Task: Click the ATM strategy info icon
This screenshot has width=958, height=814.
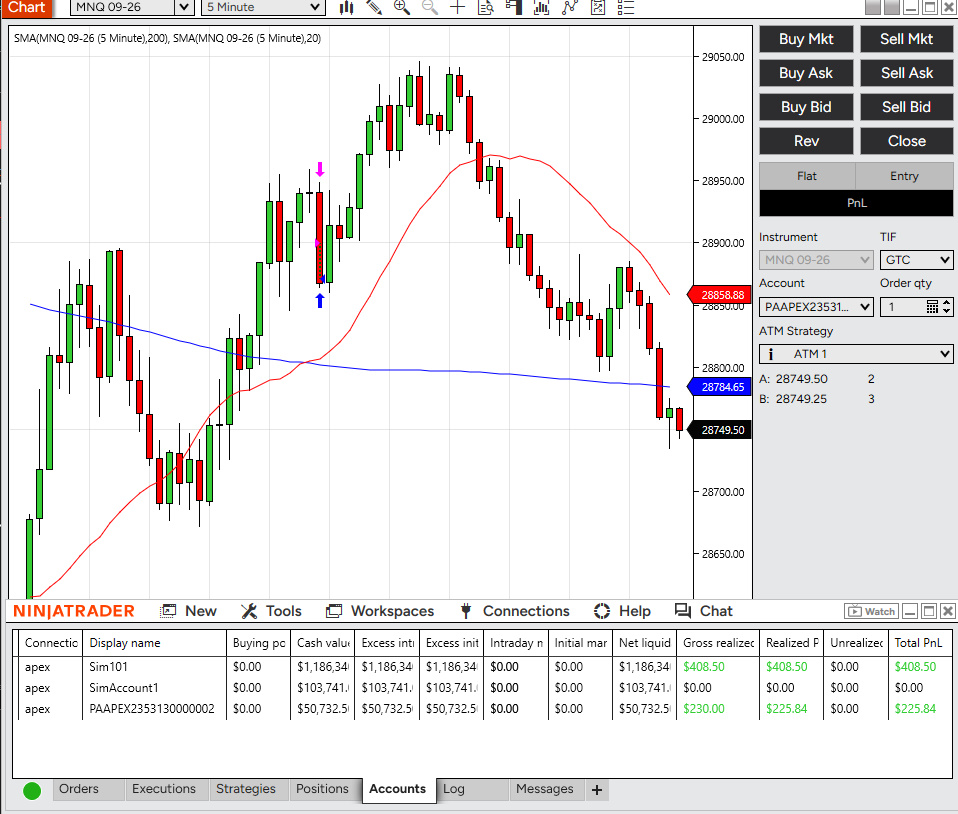Action: [771, 354]
